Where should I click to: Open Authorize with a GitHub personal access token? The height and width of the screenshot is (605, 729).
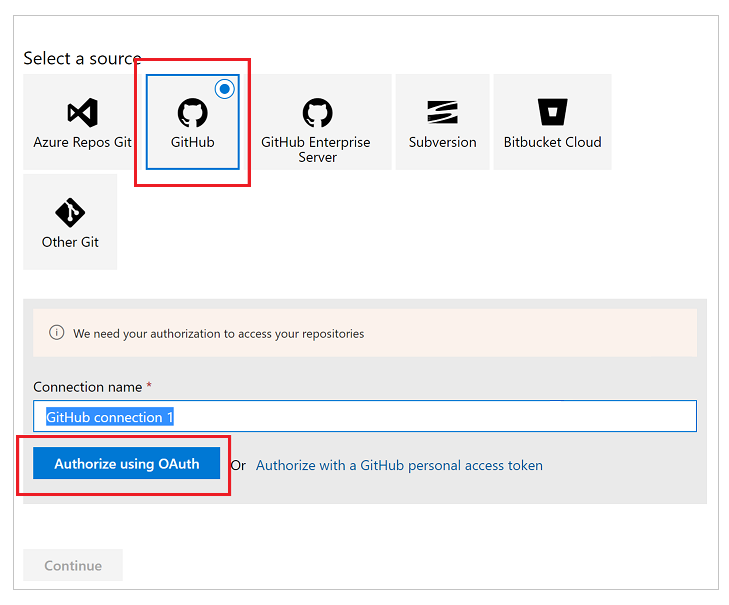(x=399, y=465)
